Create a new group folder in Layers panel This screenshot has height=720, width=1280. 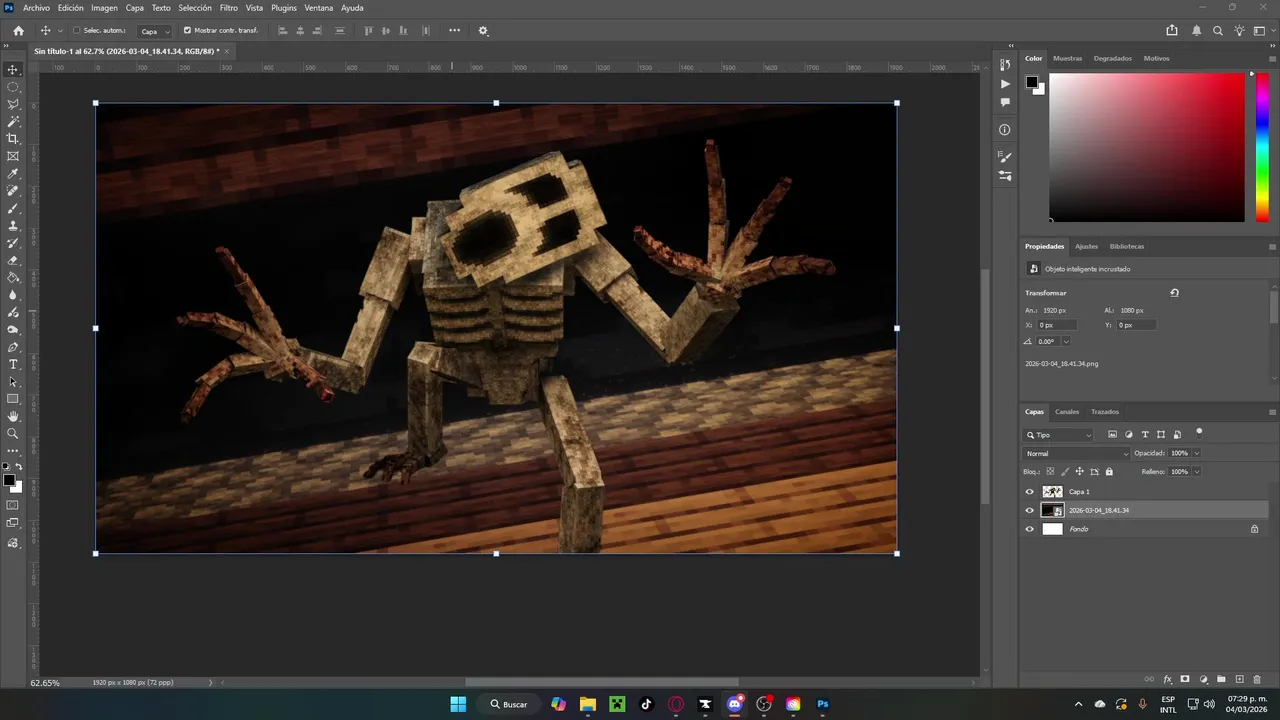click(x=1221, y=679)
